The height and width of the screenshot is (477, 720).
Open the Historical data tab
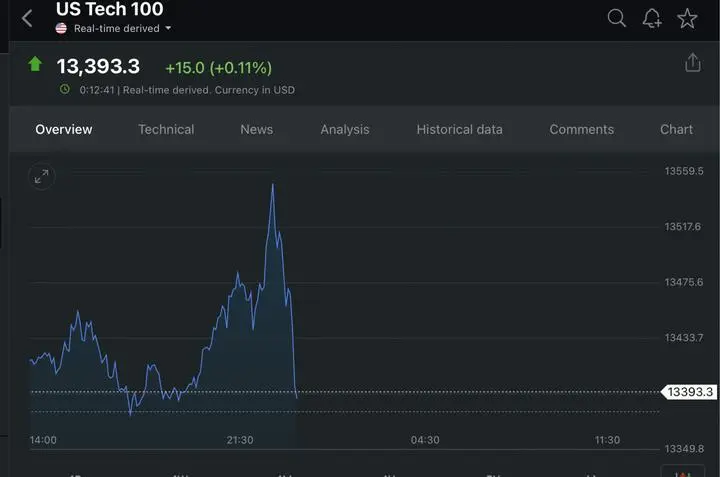coord(460,129)
